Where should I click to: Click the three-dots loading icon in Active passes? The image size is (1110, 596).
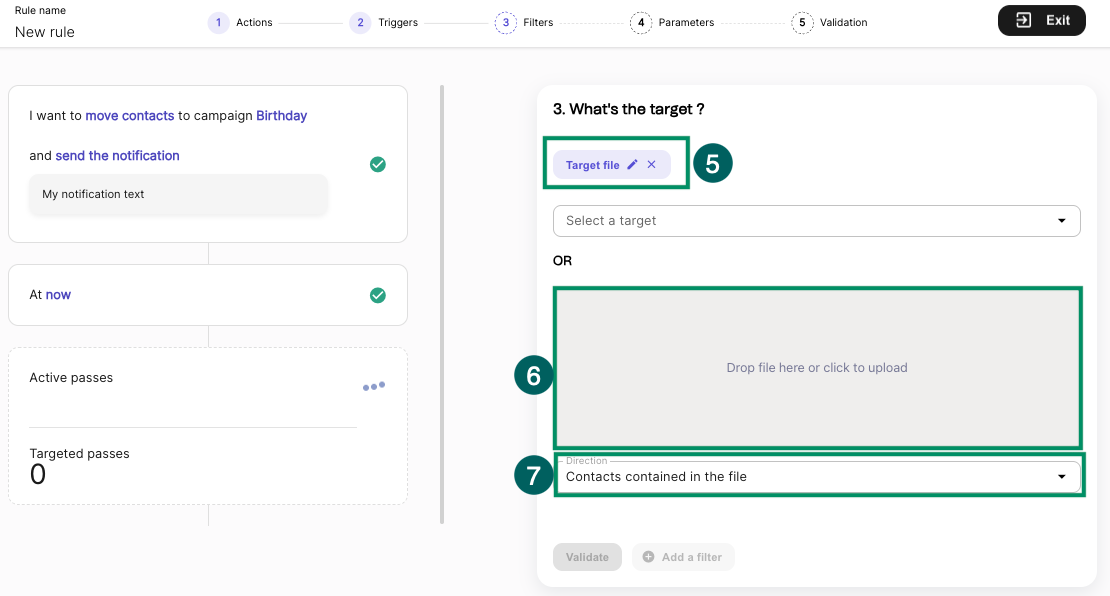coord(374,386)
